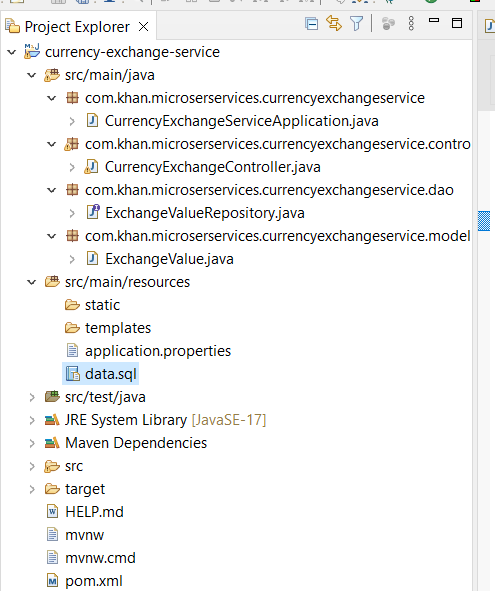This screenshot has height=591, width=495.
Task: Collapse the src/main/java folder
Action: pyautogui.click(x=32, y=75)
